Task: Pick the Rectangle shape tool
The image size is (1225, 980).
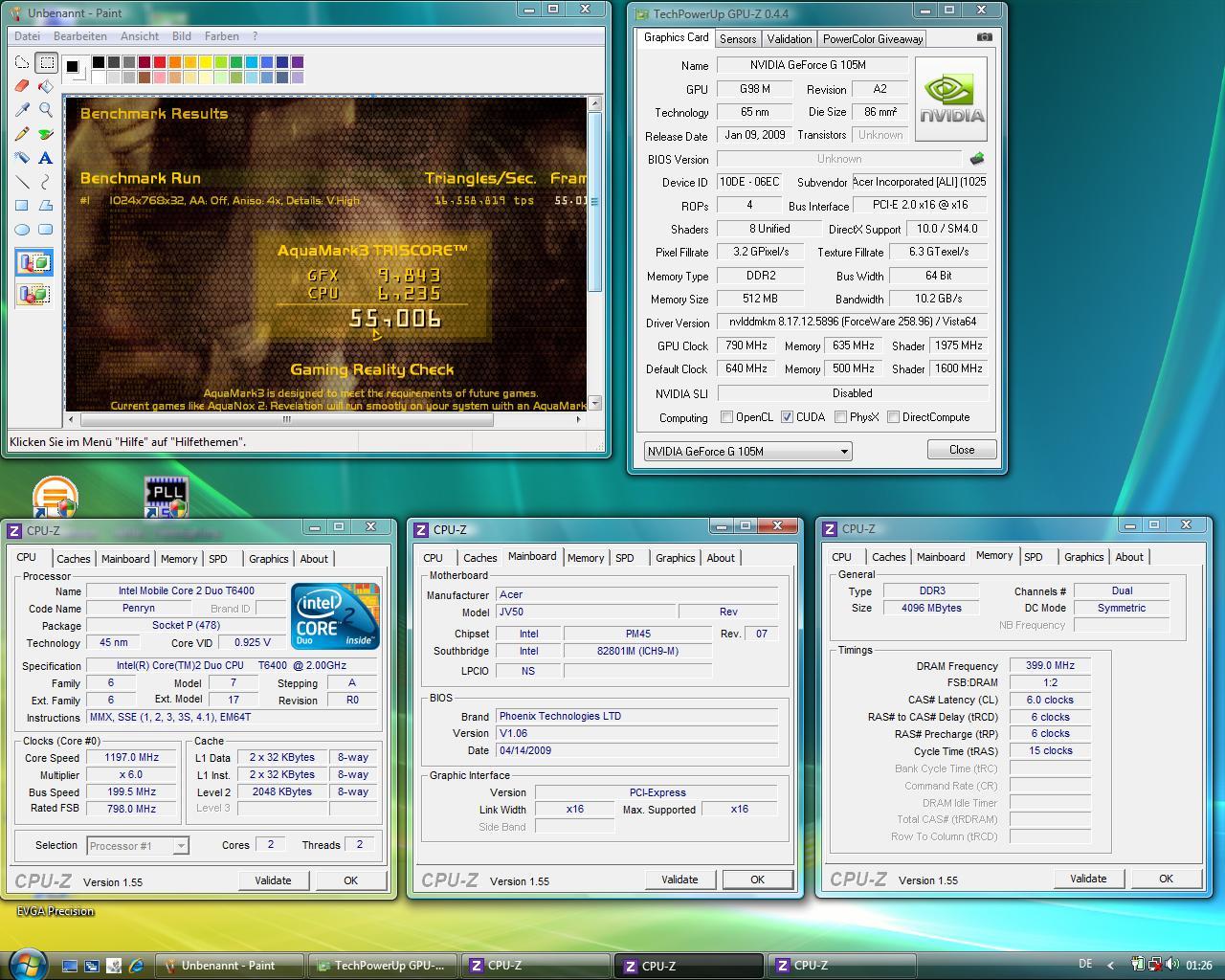Action: 22,206
